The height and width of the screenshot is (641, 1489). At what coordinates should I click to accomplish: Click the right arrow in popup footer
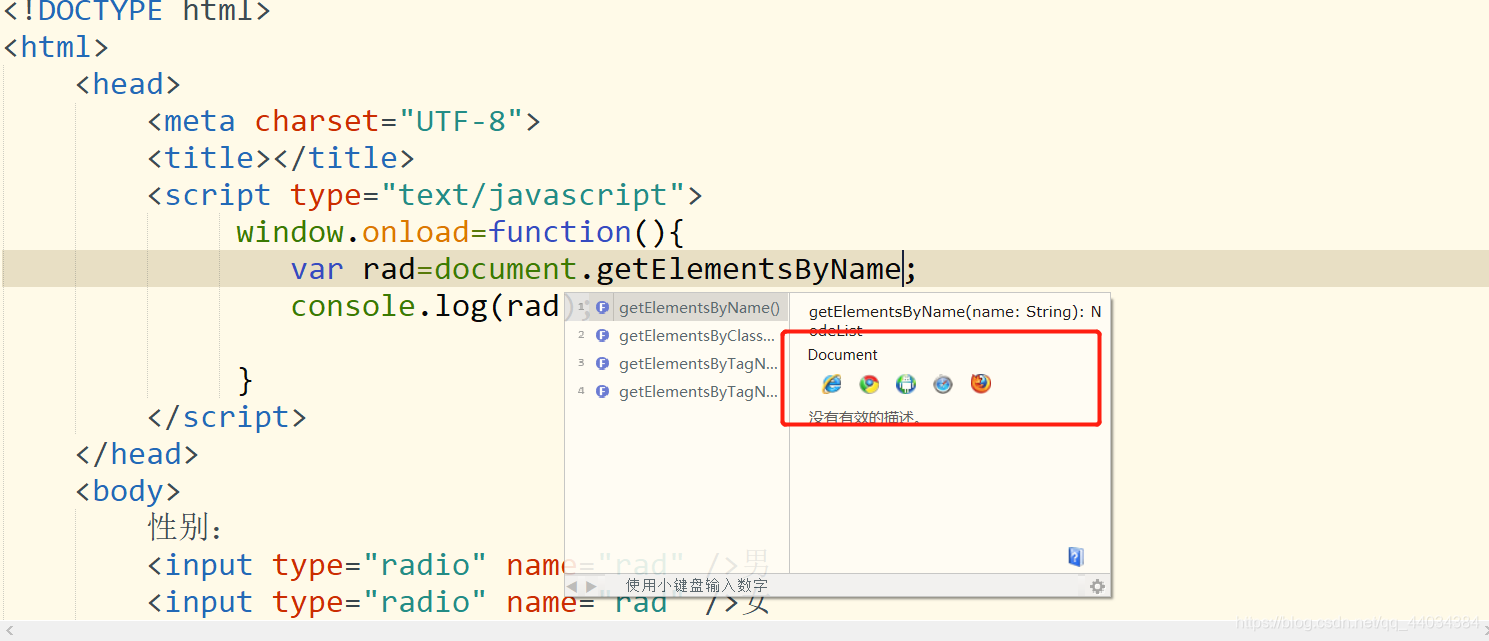tap(591, 586)
